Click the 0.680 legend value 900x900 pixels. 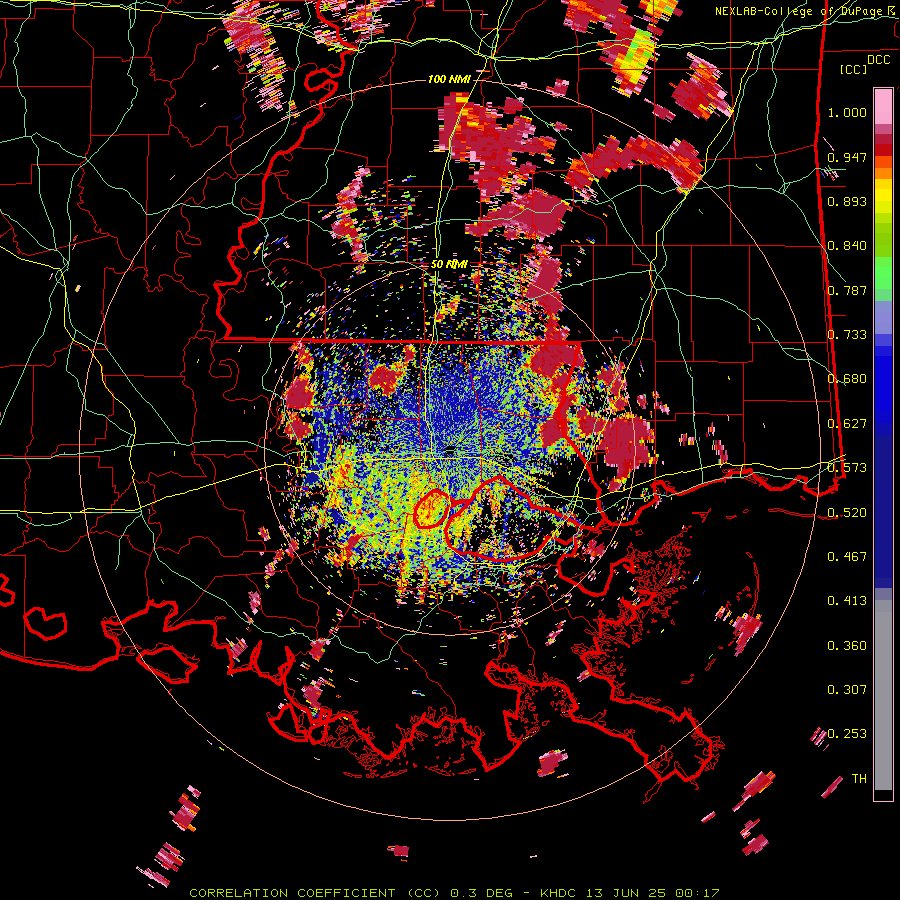pos(847,379)
